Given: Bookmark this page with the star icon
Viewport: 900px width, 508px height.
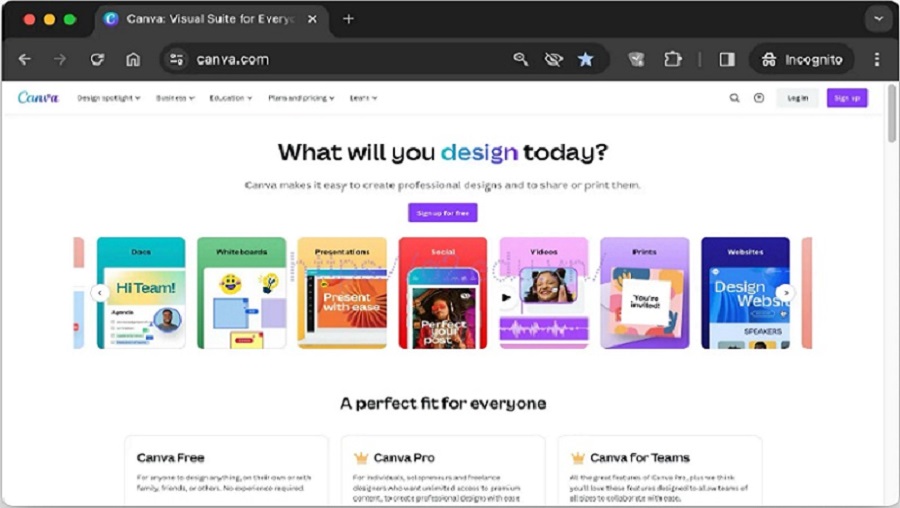Looking at the screenshot, I should click(x=585, y=59).
